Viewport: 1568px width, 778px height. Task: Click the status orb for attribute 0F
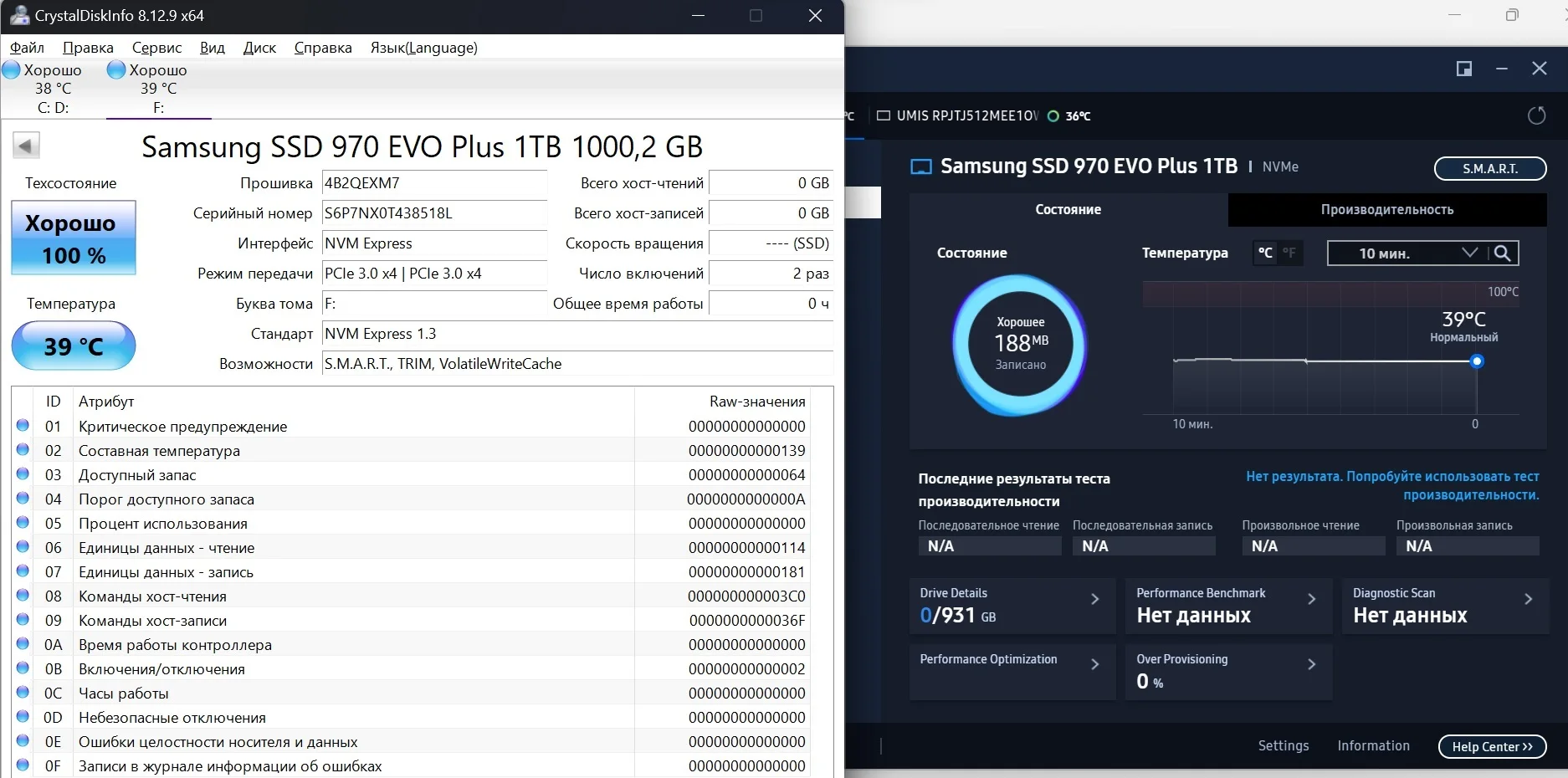coord(23,765)
